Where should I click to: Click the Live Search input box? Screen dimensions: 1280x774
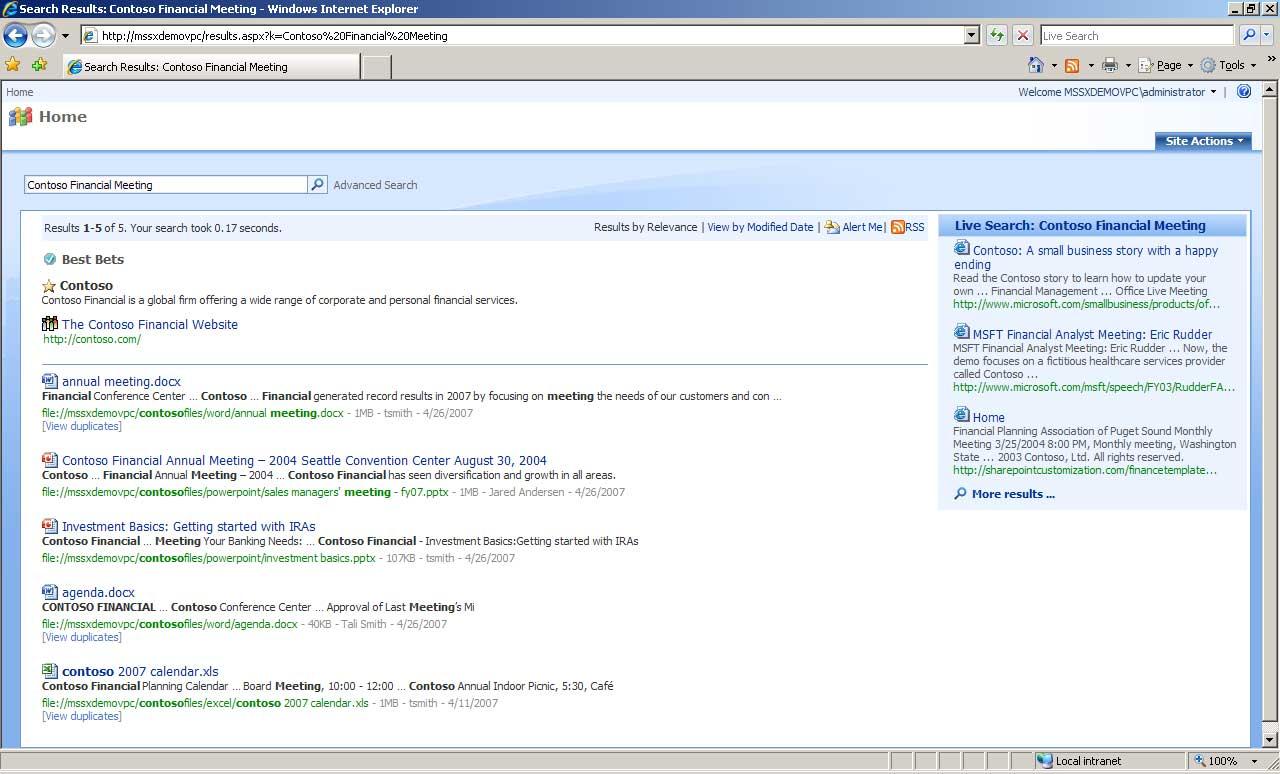coord(1137,35)
